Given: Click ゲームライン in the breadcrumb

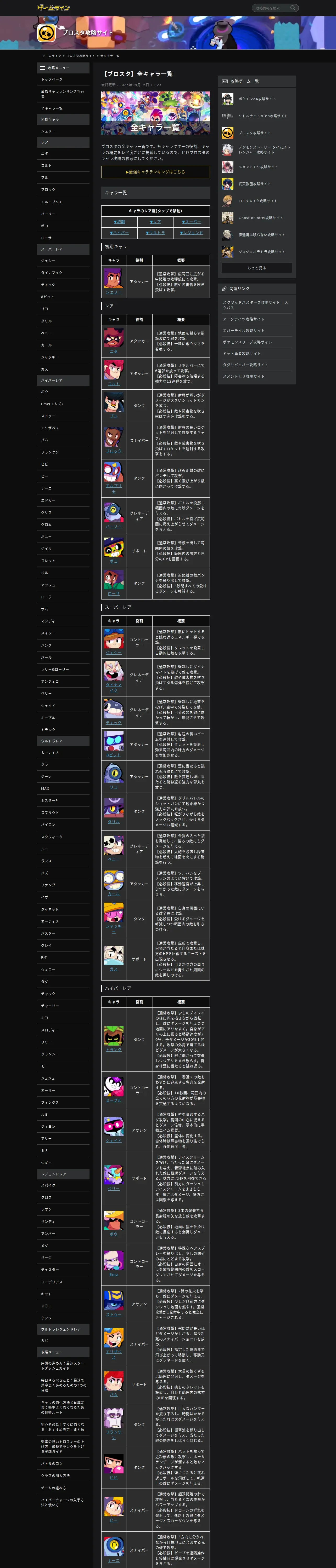Looking at the screenshot, I should click(x=51, y=56).
